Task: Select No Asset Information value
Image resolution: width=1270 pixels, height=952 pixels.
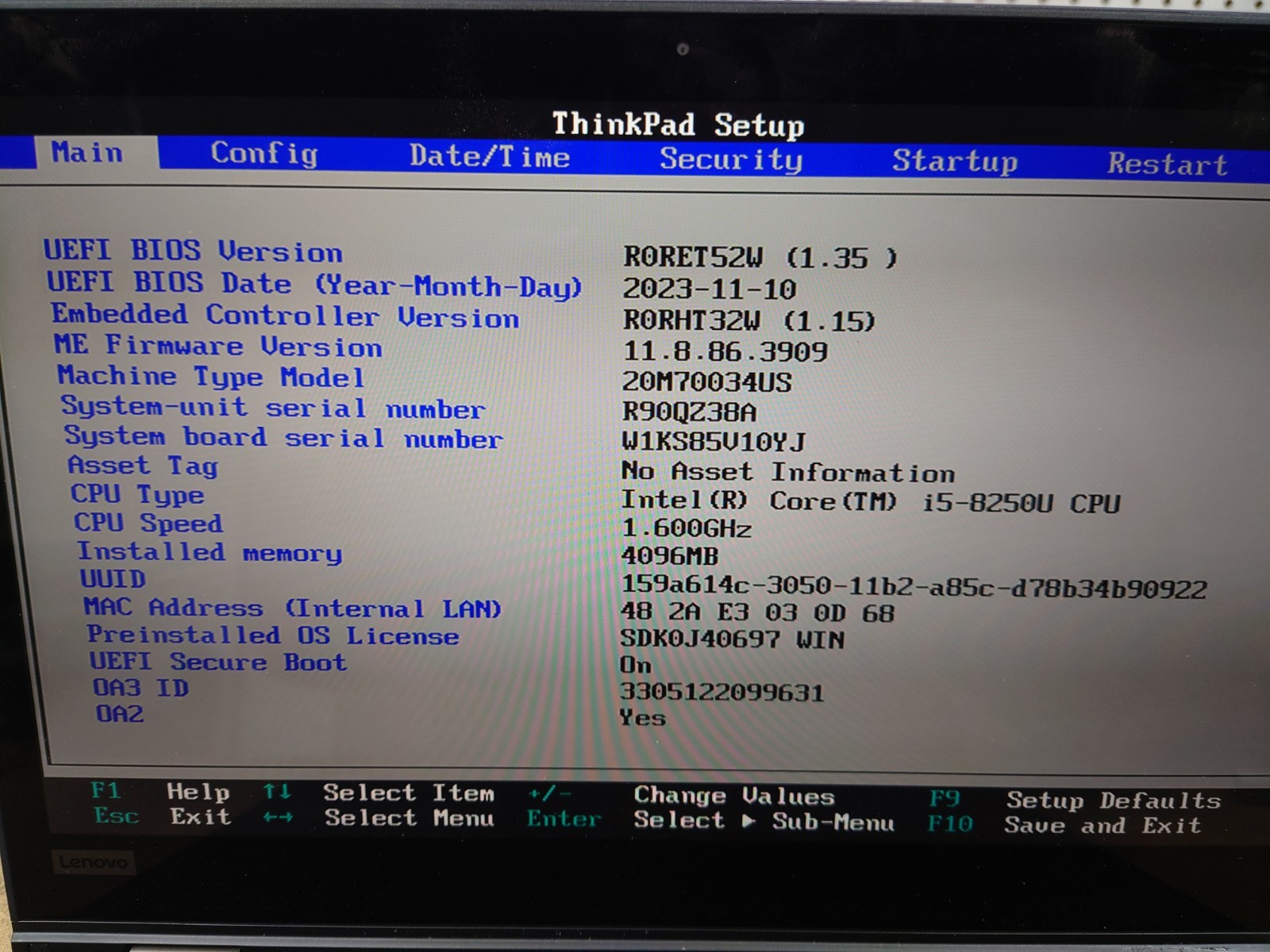Action: pos(788,473)
